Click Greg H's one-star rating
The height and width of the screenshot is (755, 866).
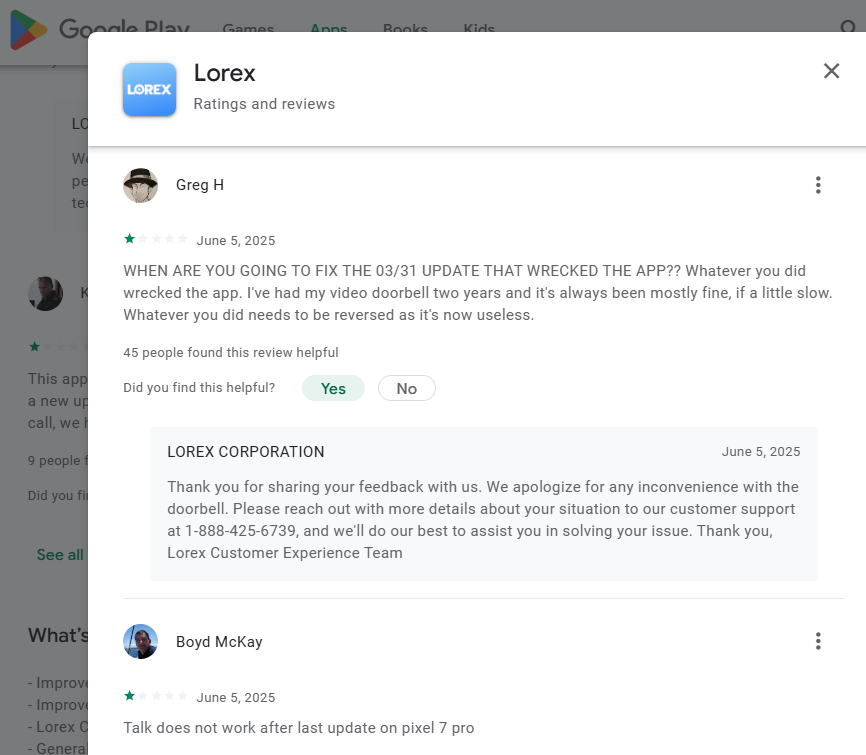[155, 239]
